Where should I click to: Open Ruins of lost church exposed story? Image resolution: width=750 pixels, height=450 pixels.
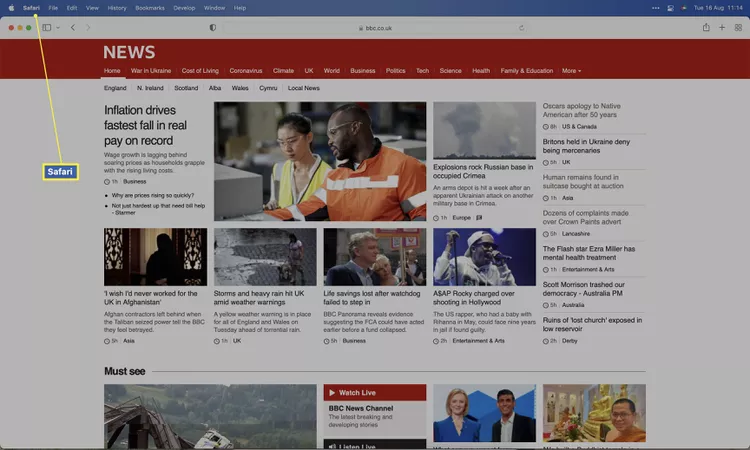point(592,324)
